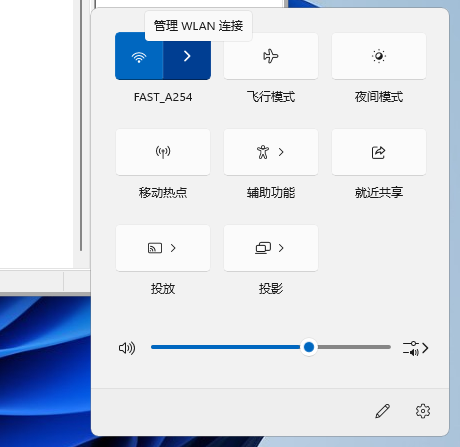Open the manage WLAN connections chevron

click(187, 56)
